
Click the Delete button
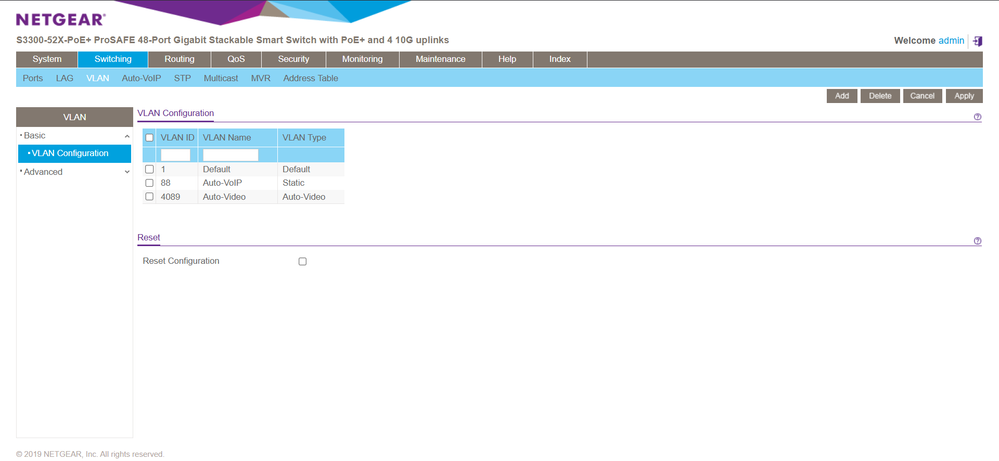[x=880, y=96]
